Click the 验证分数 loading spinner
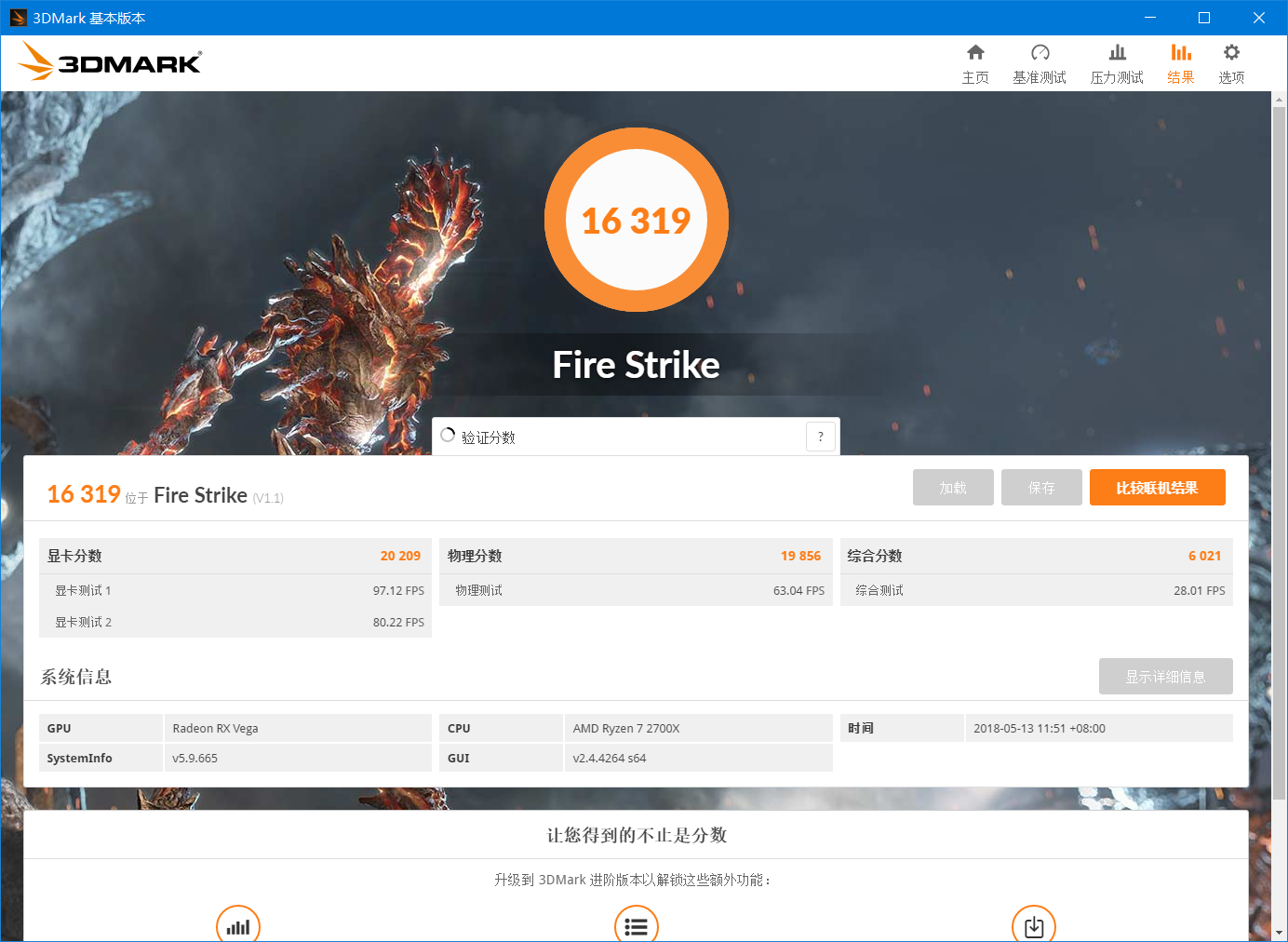Viewport: 1288px width, 942px height. pos(448,436)
